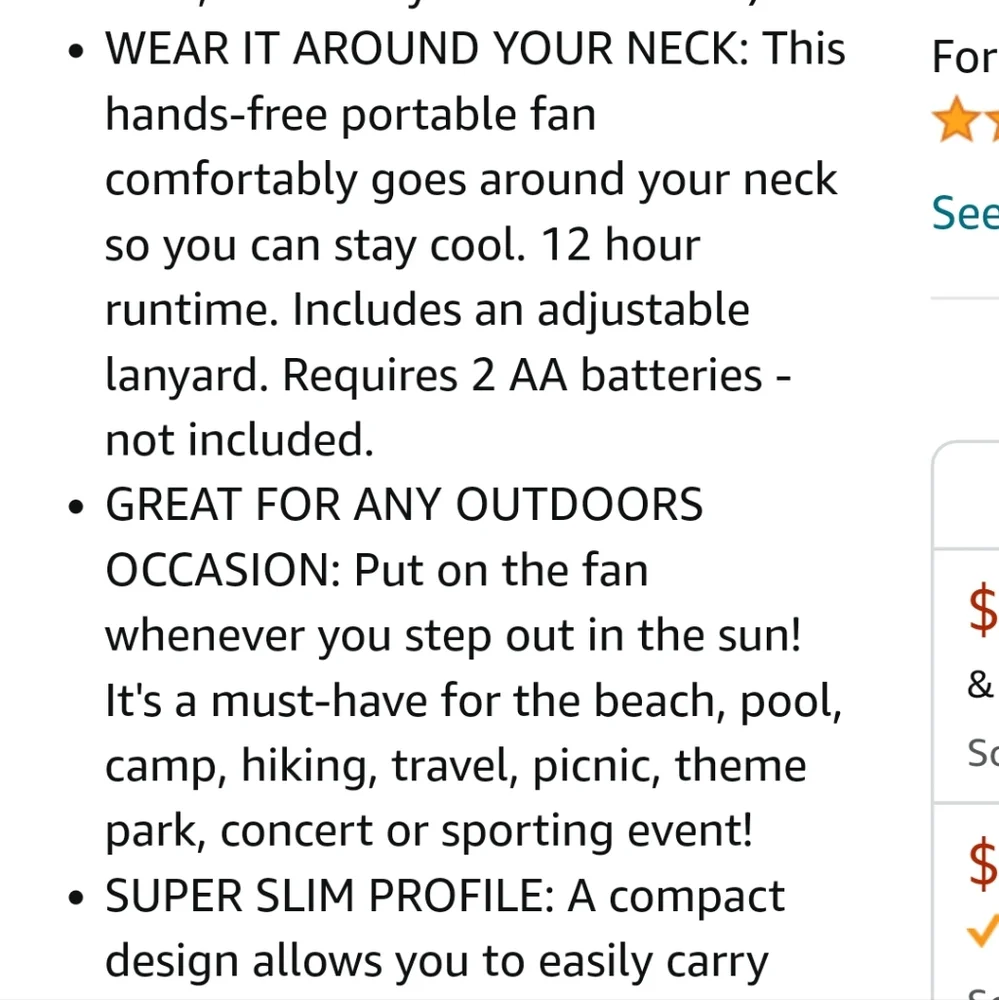Viewport: 999px width, 1000px height.
Task: Click the "not included." text line
Action: pos(239,441)
